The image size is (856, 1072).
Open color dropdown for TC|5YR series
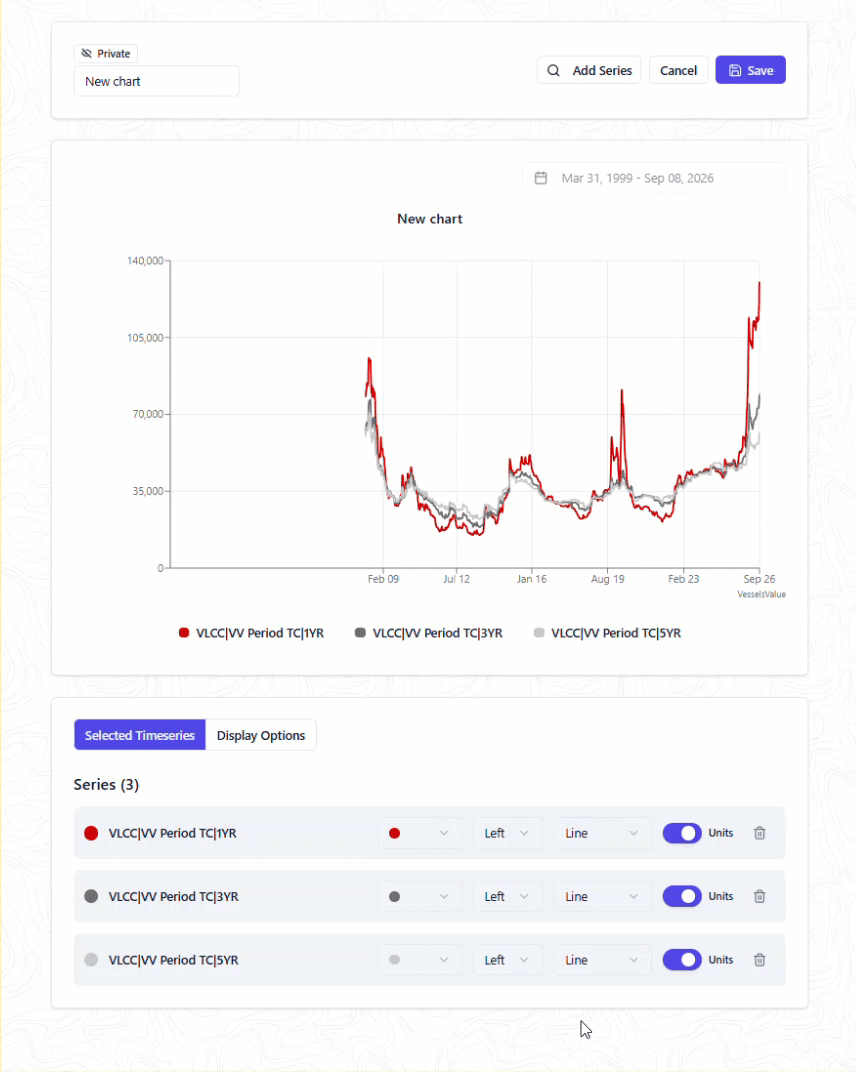pos(419,960)
